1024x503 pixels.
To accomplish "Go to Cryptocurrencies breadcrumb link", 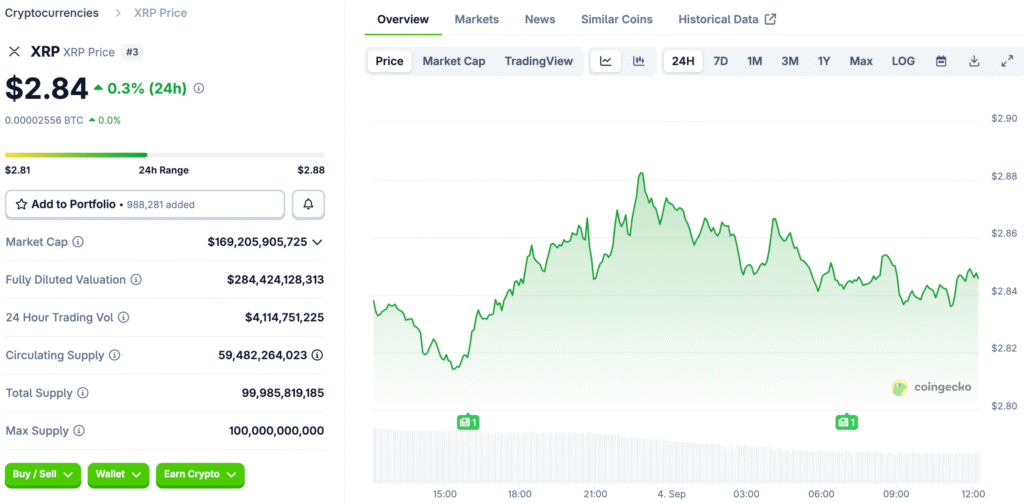I will (x=52, y=13).
